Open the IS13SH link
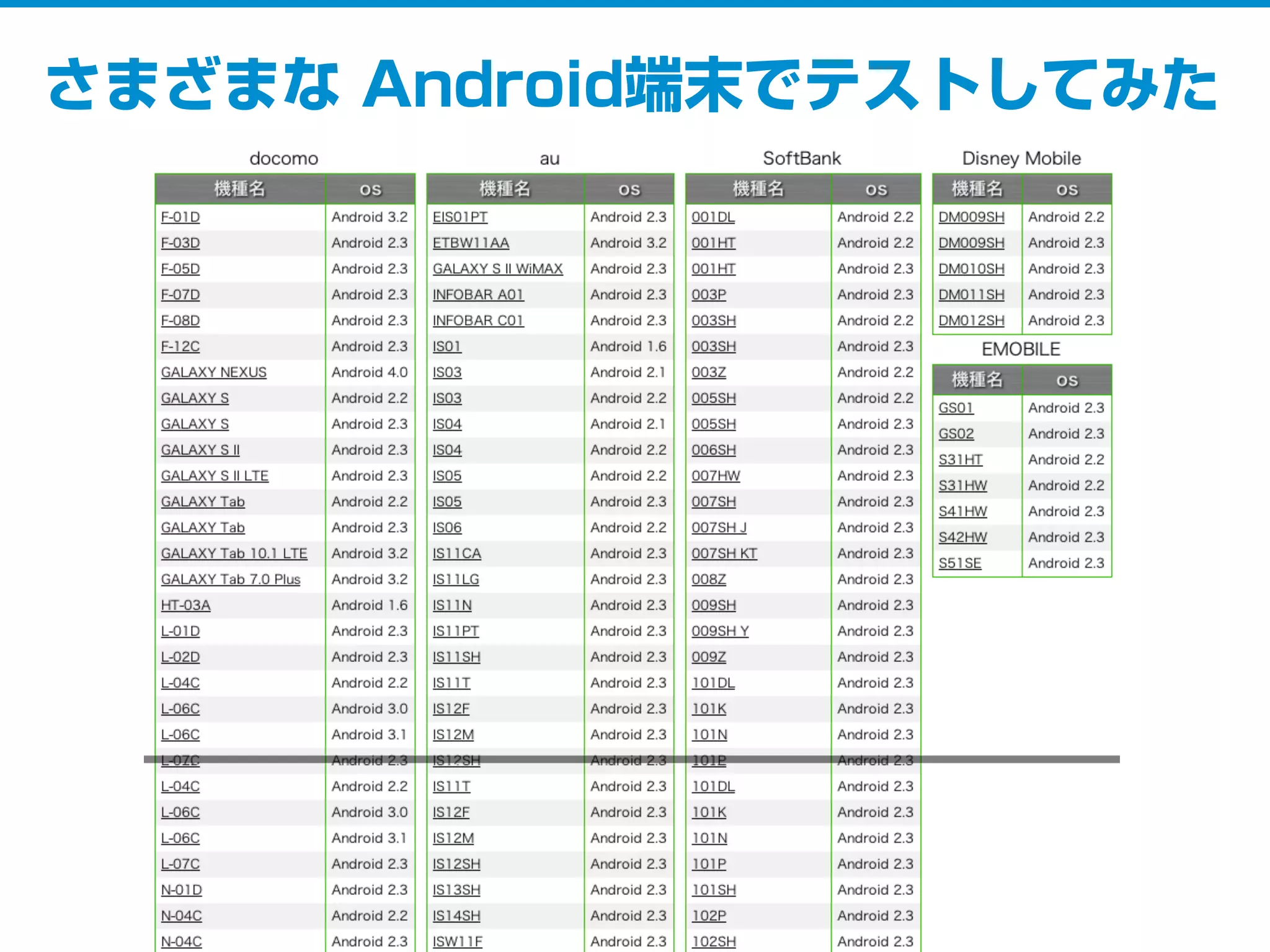This screenshot has height=952, width=1270. click(x=456, y=890)
